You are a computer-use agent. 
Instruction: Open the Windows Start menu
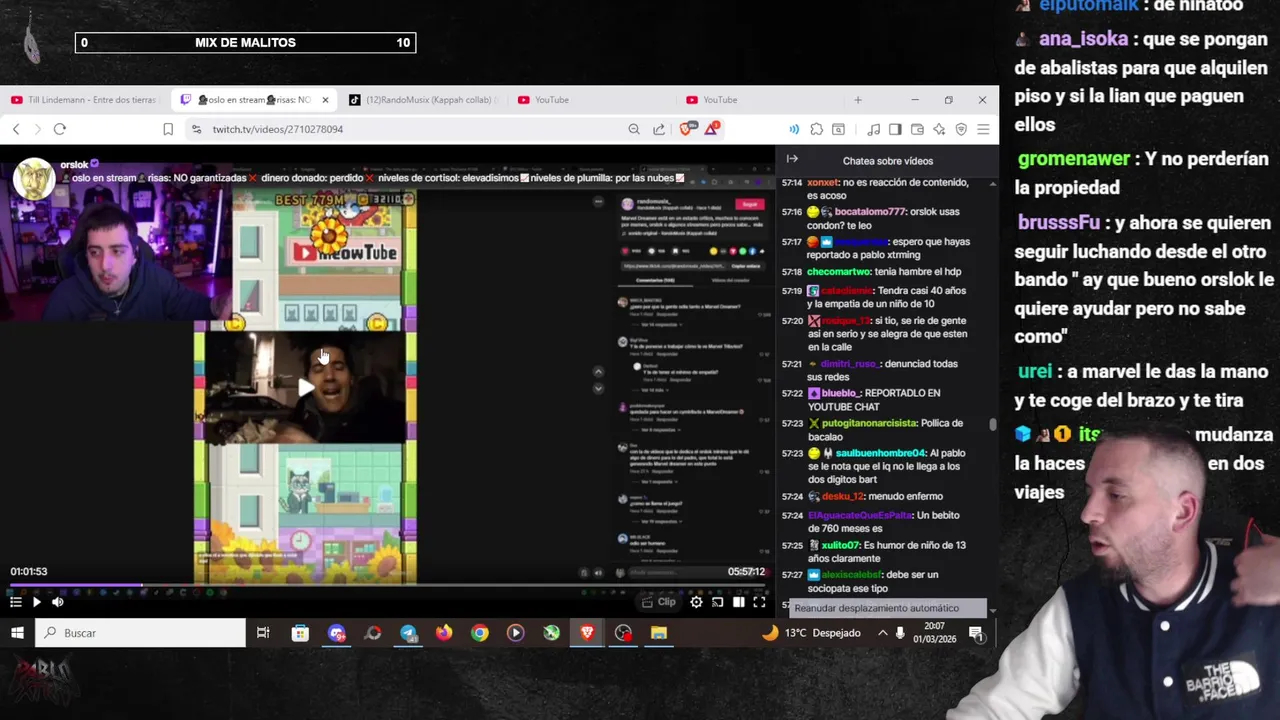click(x=17, y=633)
